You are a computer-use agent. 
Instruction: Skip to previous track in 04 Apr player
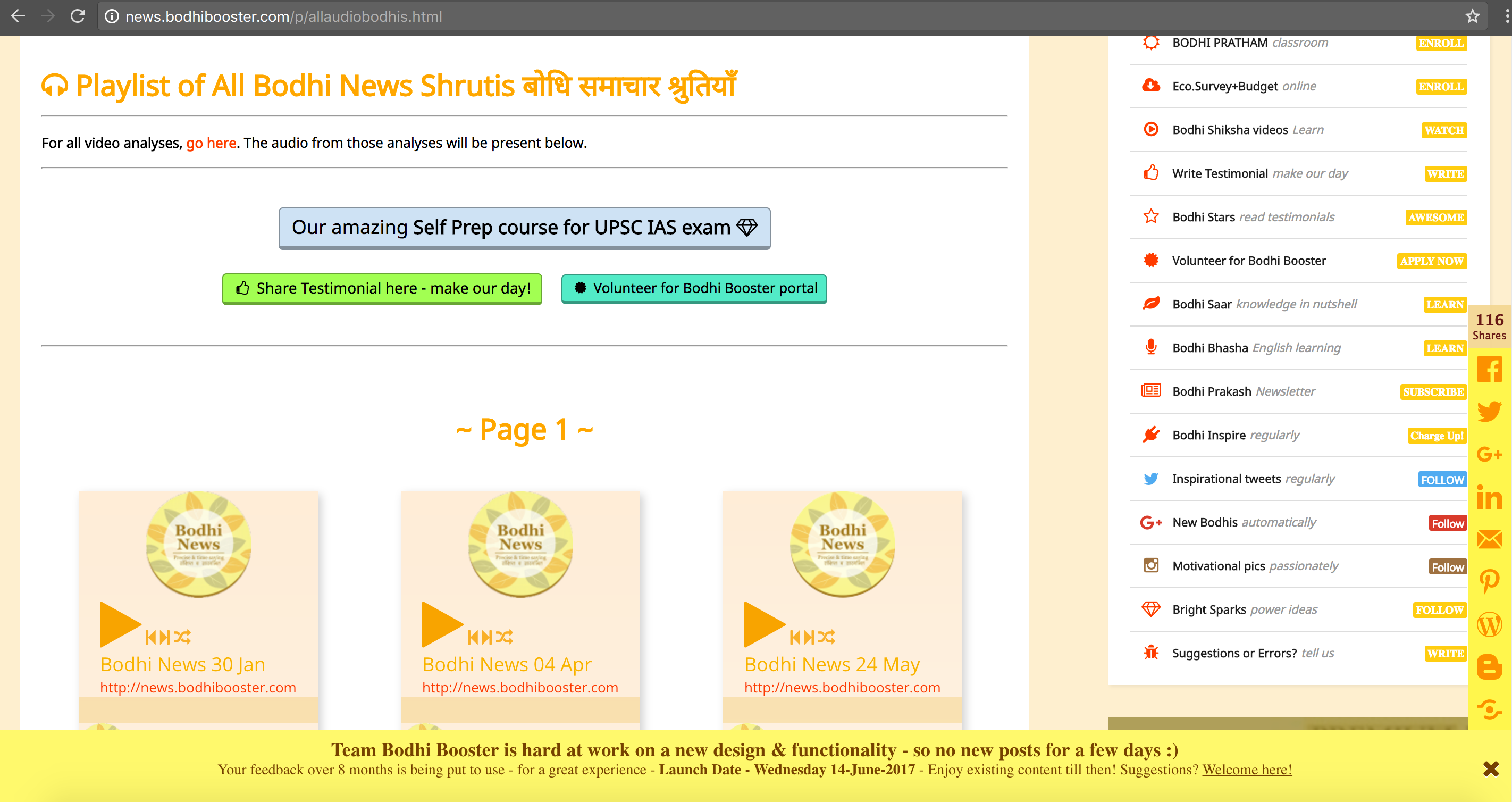473,638
